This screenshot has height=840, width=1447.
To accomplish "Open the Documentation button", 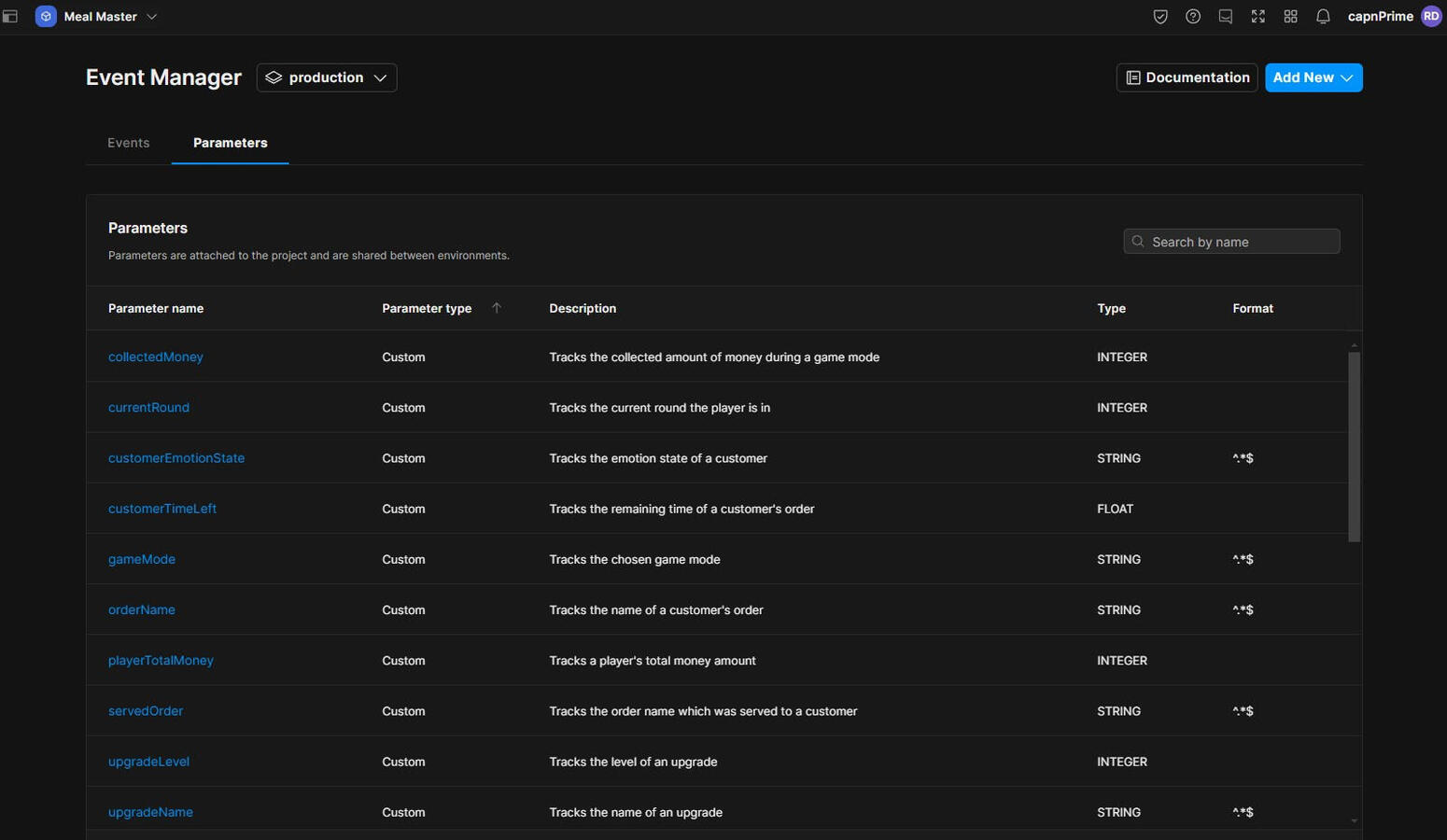I will [x=1187, y=77].
